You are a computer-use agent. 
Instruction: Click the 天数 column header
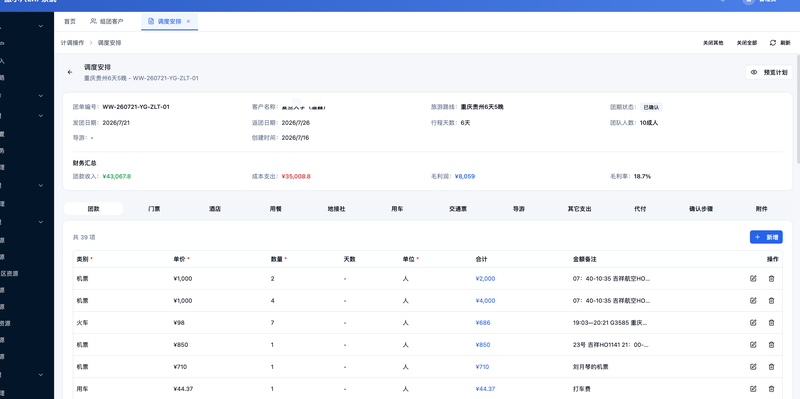pos(349,259)
